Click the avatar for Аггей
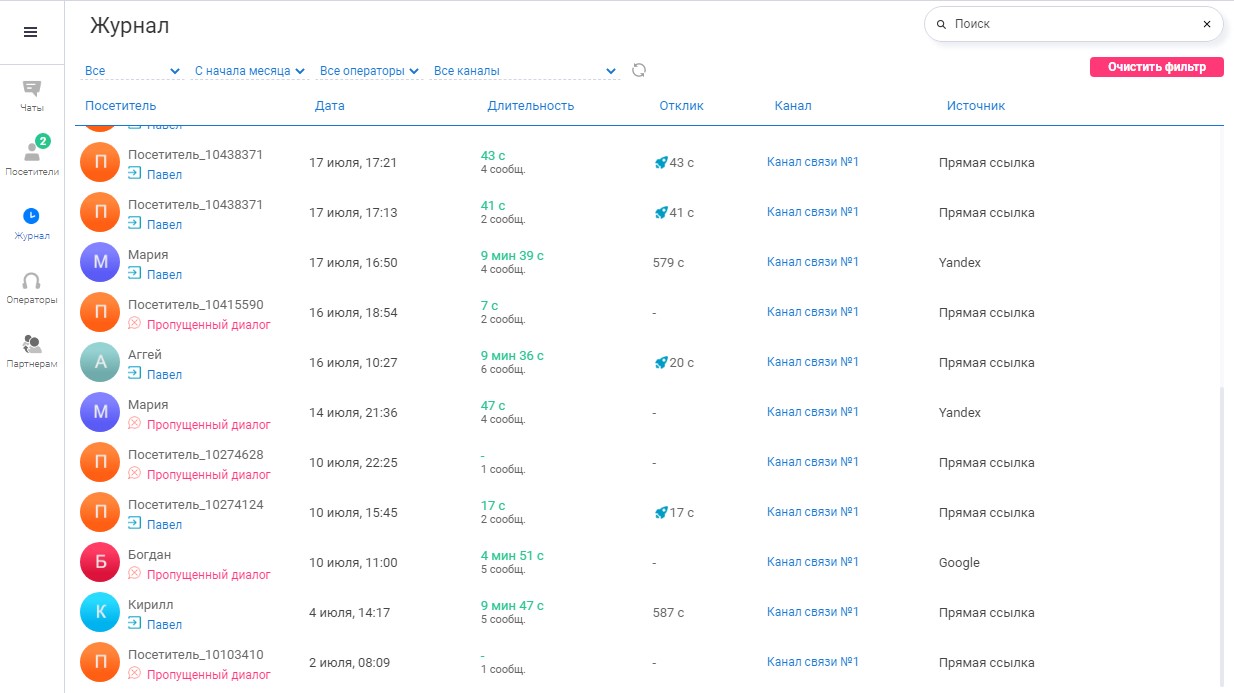1234x693 pixels. click(x=100, y=362)
